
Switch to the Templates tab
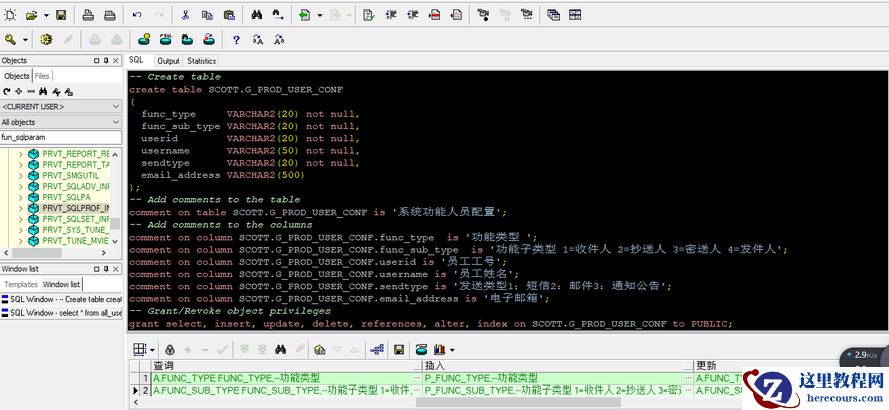click(21, 285)
